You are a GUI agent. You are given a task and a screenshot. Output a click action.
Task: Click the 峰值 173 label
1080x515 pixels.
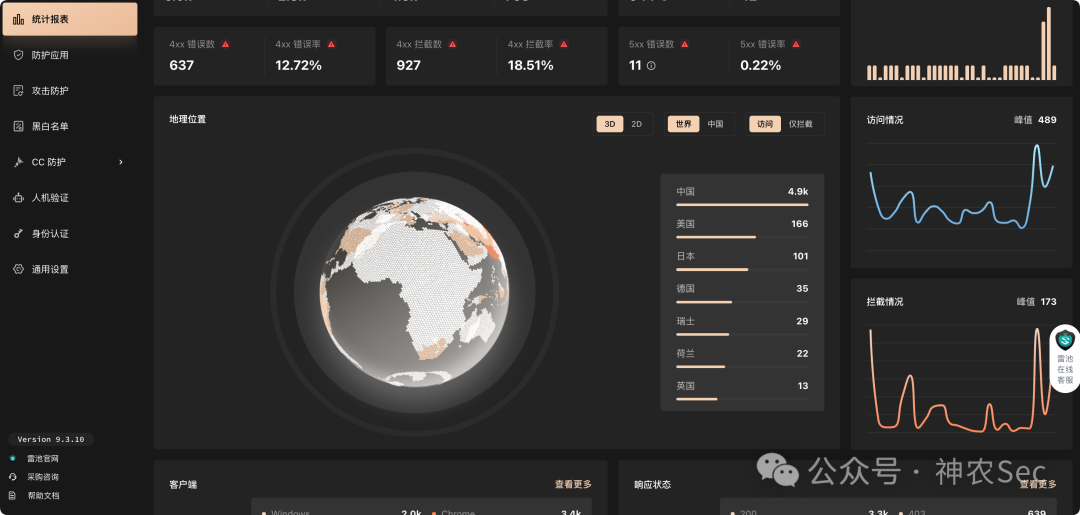pyautogui.click(x=1037, y=302)
